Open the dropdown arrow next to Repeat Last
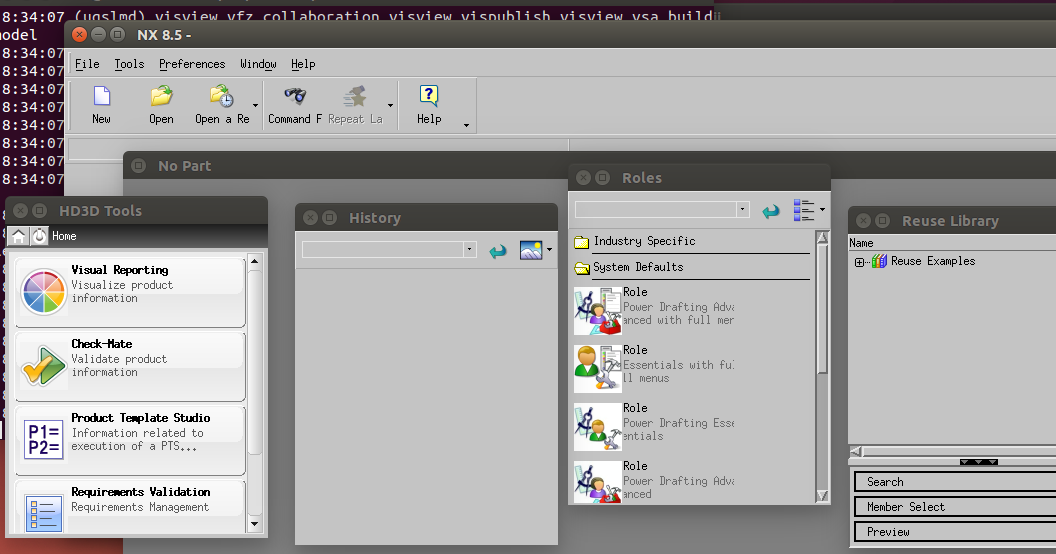The image size is (1056, 554). (x=390, y=106)
